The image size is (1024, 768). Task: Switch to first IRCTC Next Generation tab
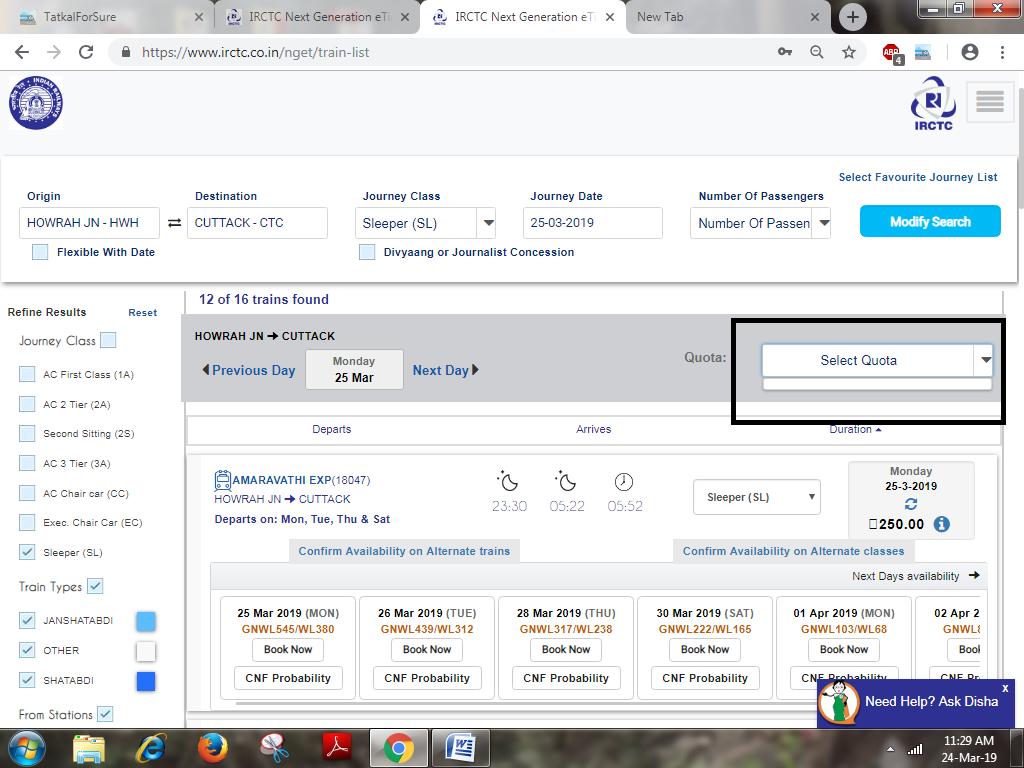coord(317,17)
